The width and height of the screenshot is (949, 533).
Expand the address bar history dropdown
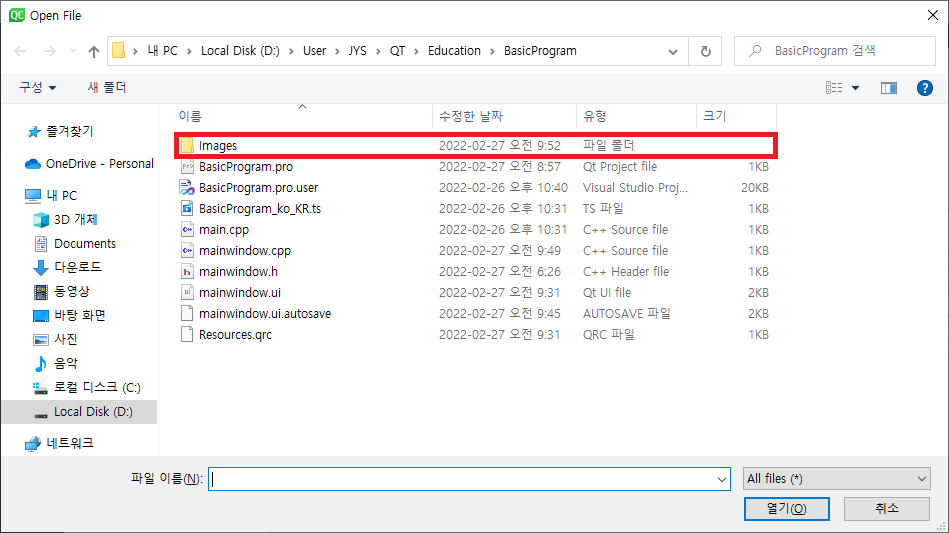[x=672, y=51]
